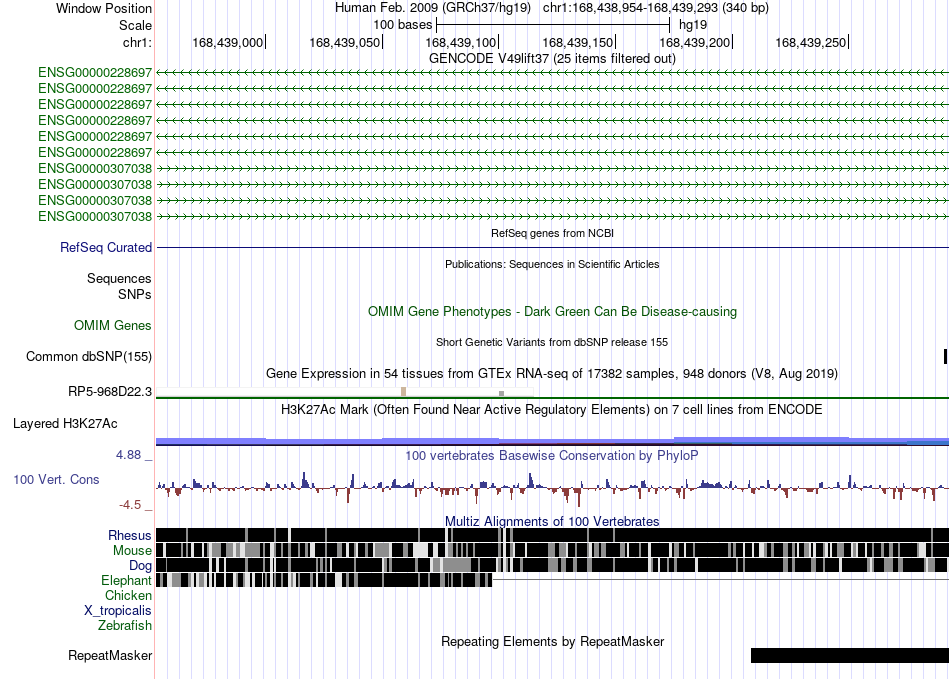Screen dimensions: 950x679
Task: Click the chr1:168,438,954-168,439,293 (340 bp) position text
Action: pos(656,8)
